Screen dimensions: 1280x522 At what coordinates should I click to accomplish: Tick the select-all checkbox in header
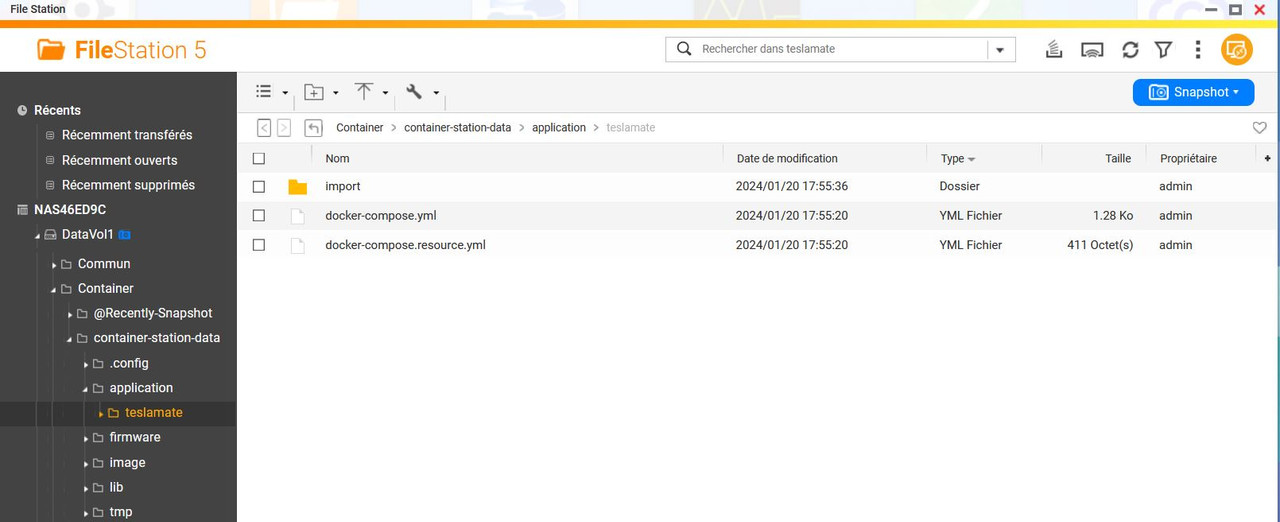pyautogui.click(x=259, y=158)
